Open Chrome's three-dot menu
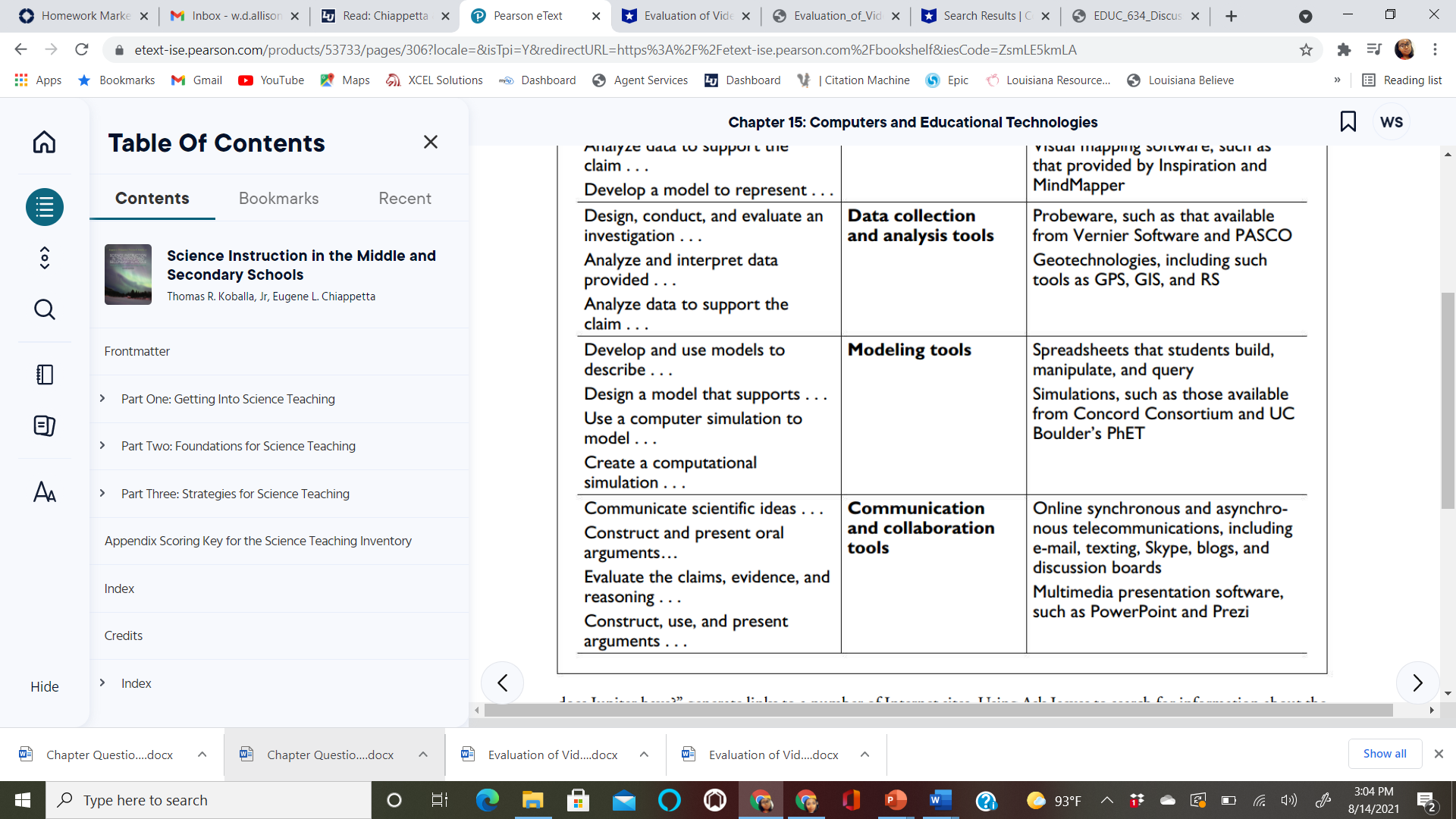The image size is (1456, 819). tap(1435, 50)
